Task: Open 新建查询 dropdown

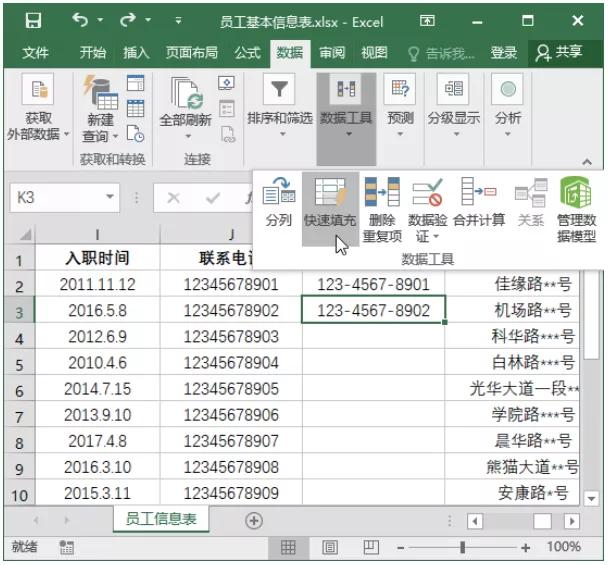Action: pyautogui.click(x=100, y=109)
